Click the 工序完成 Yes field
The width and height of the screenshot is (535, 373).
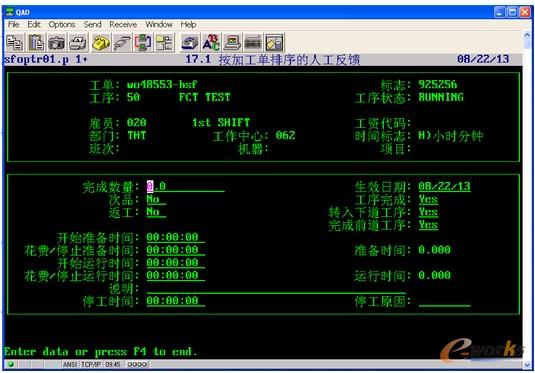tap(428, 199)
